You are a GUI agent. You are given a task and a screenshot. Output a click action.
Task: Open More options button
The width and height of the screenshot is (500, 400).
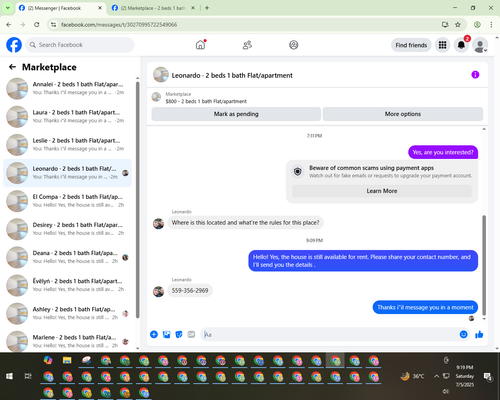[x=403, y=114]
